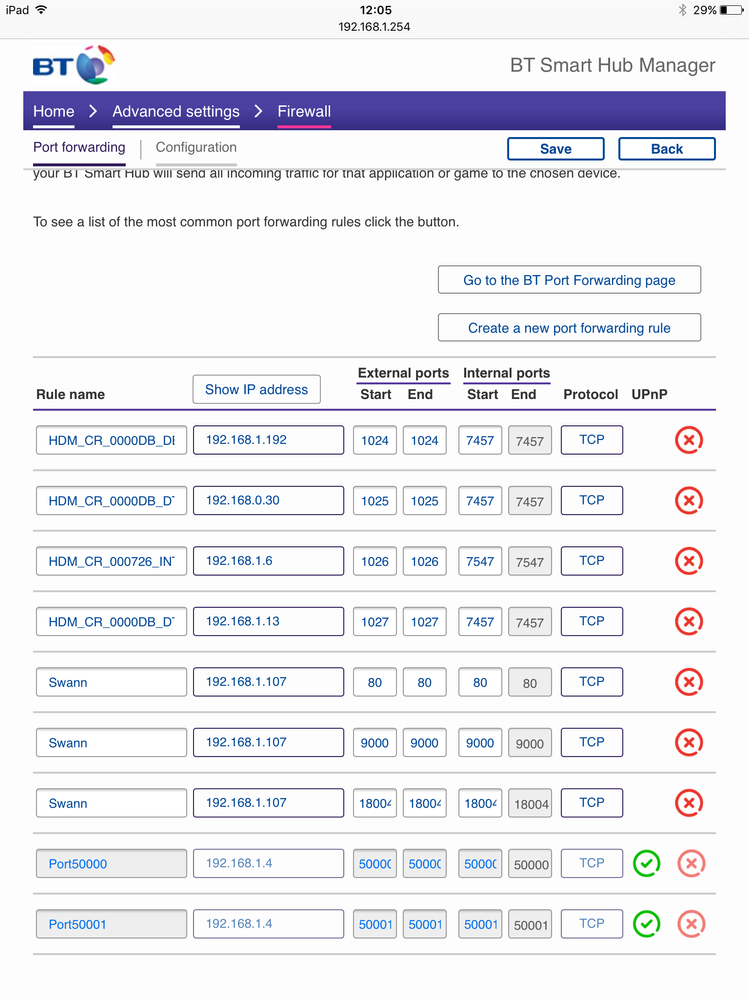Toggle the UPnP checkmark for Port50000
Viewport: 749px width, 999px height.
click(646, 864)
